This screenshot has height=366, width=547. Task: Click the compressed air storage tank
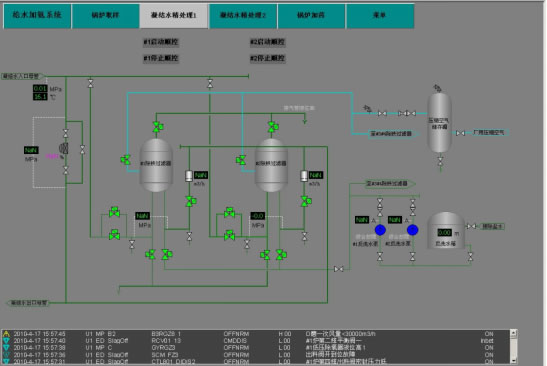440,122
